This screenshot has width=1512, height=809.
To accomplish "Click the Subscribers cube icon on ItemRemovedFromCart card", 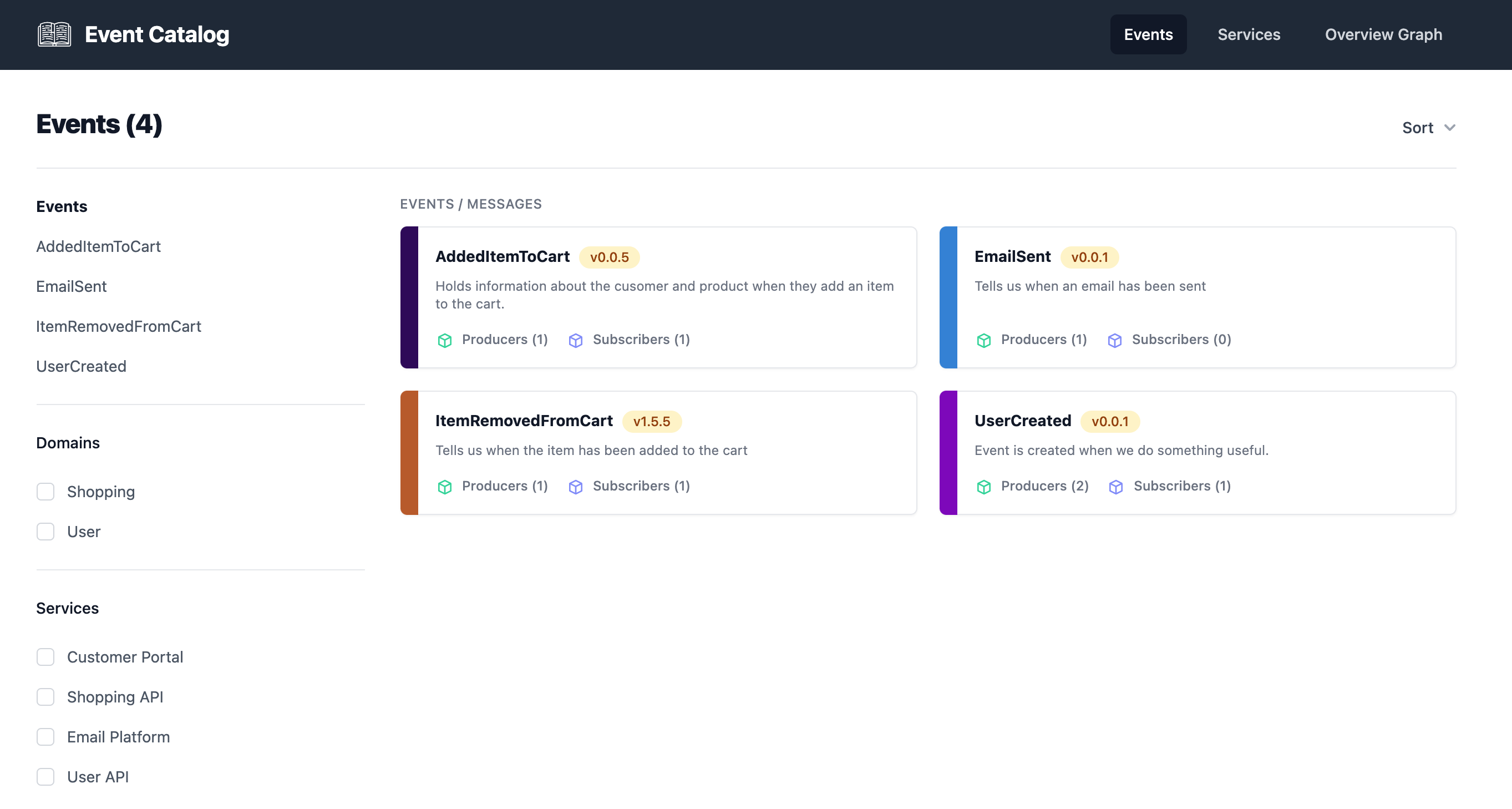I will (x=576, y=487).
